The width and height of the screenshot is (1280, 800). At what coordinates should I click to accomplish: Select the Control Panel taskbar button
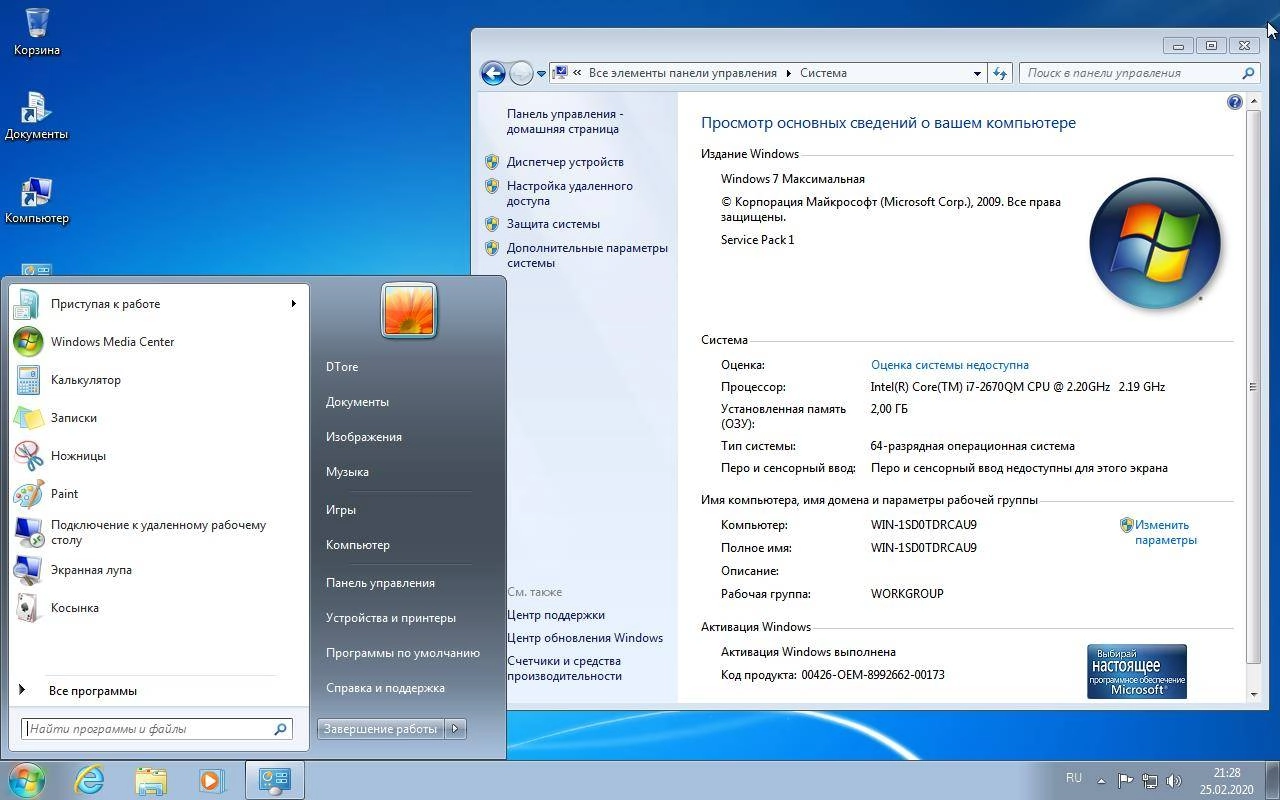[x=274, y=780]
